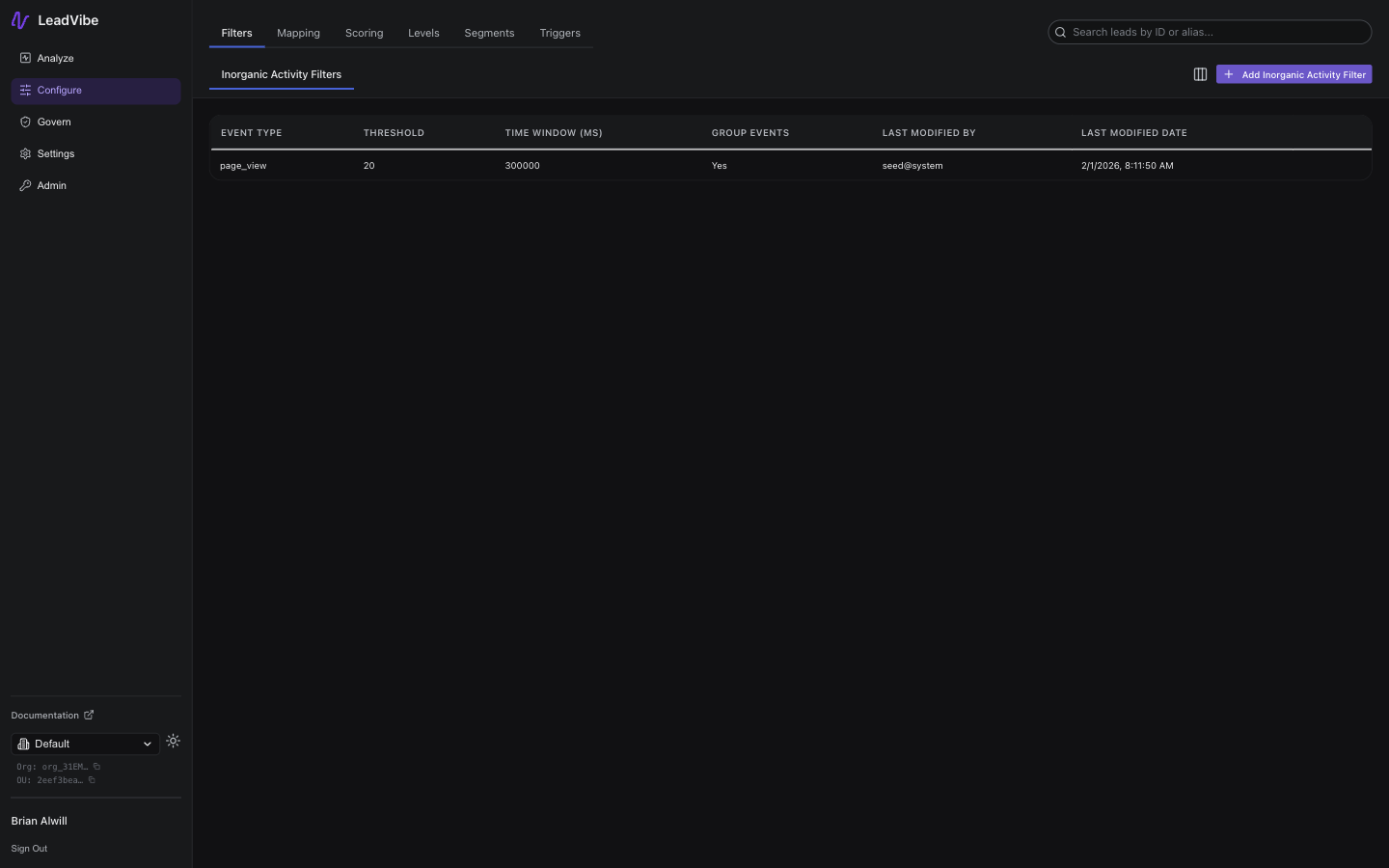Click the Settings gear icon

pos(25,153)
